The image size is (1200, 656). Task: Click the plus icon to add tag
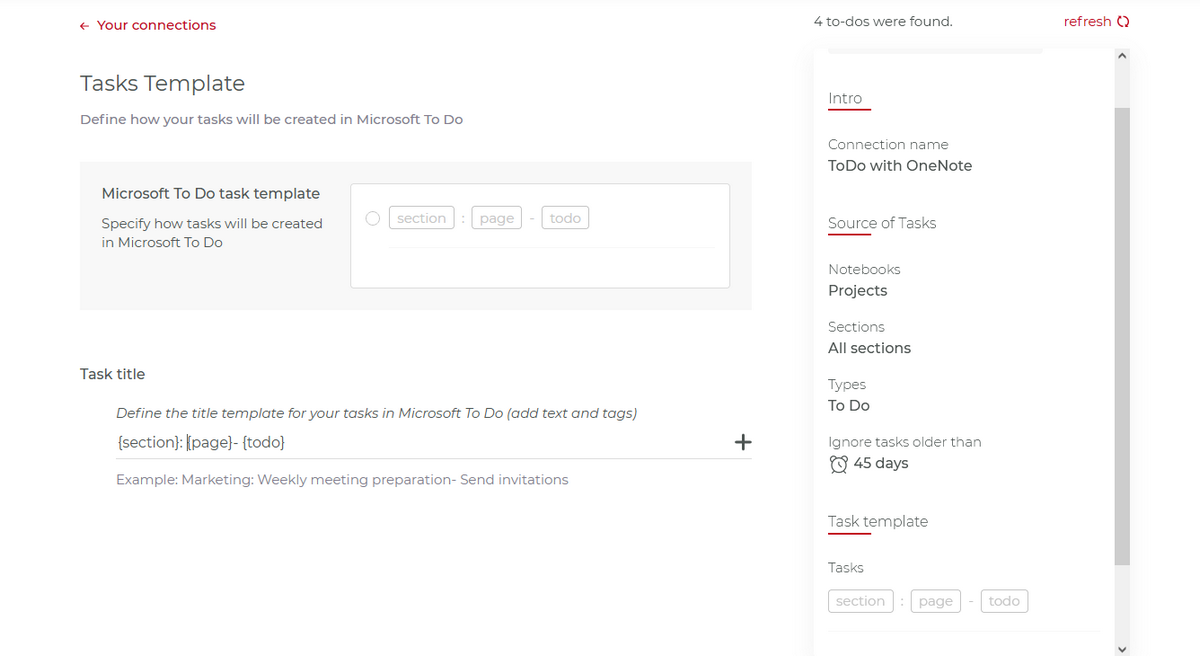click(743, 442)
